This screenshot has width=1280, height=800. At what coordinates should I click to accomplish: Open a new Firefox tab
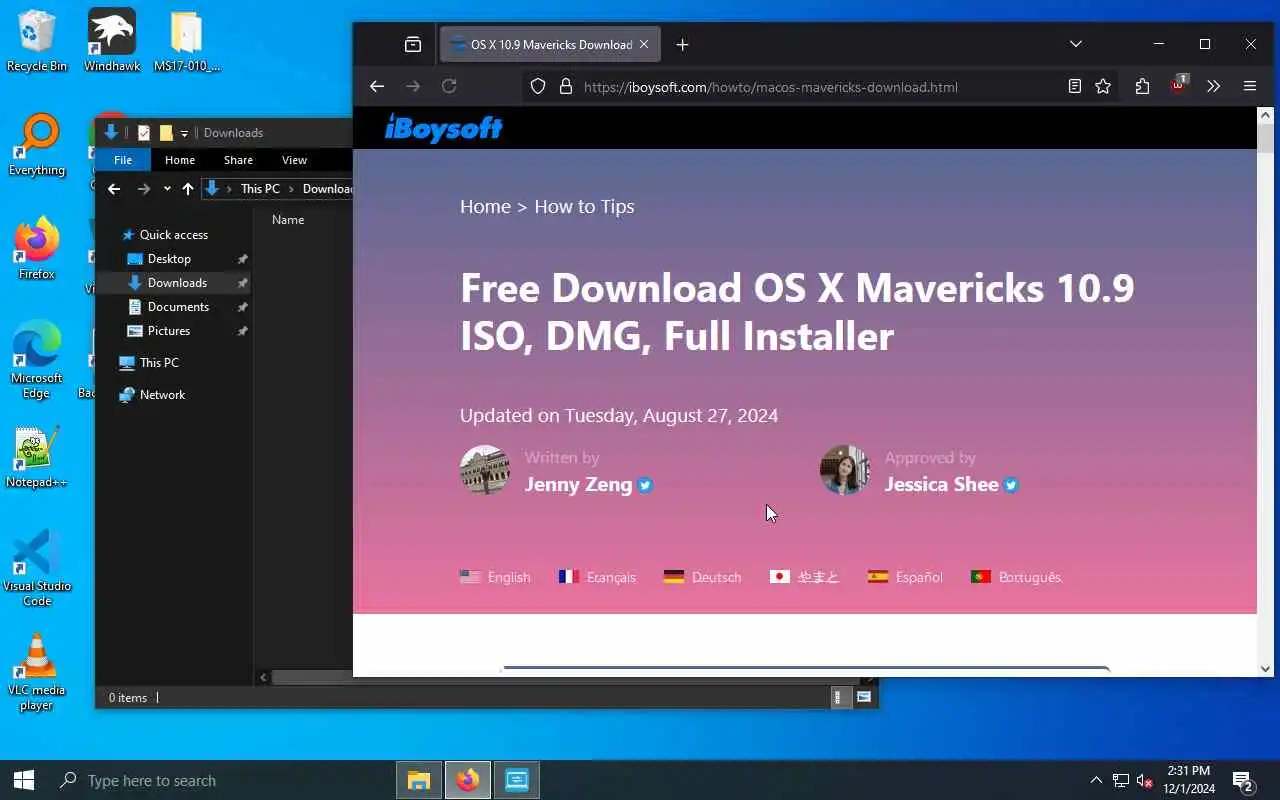(x=682, y=44)
